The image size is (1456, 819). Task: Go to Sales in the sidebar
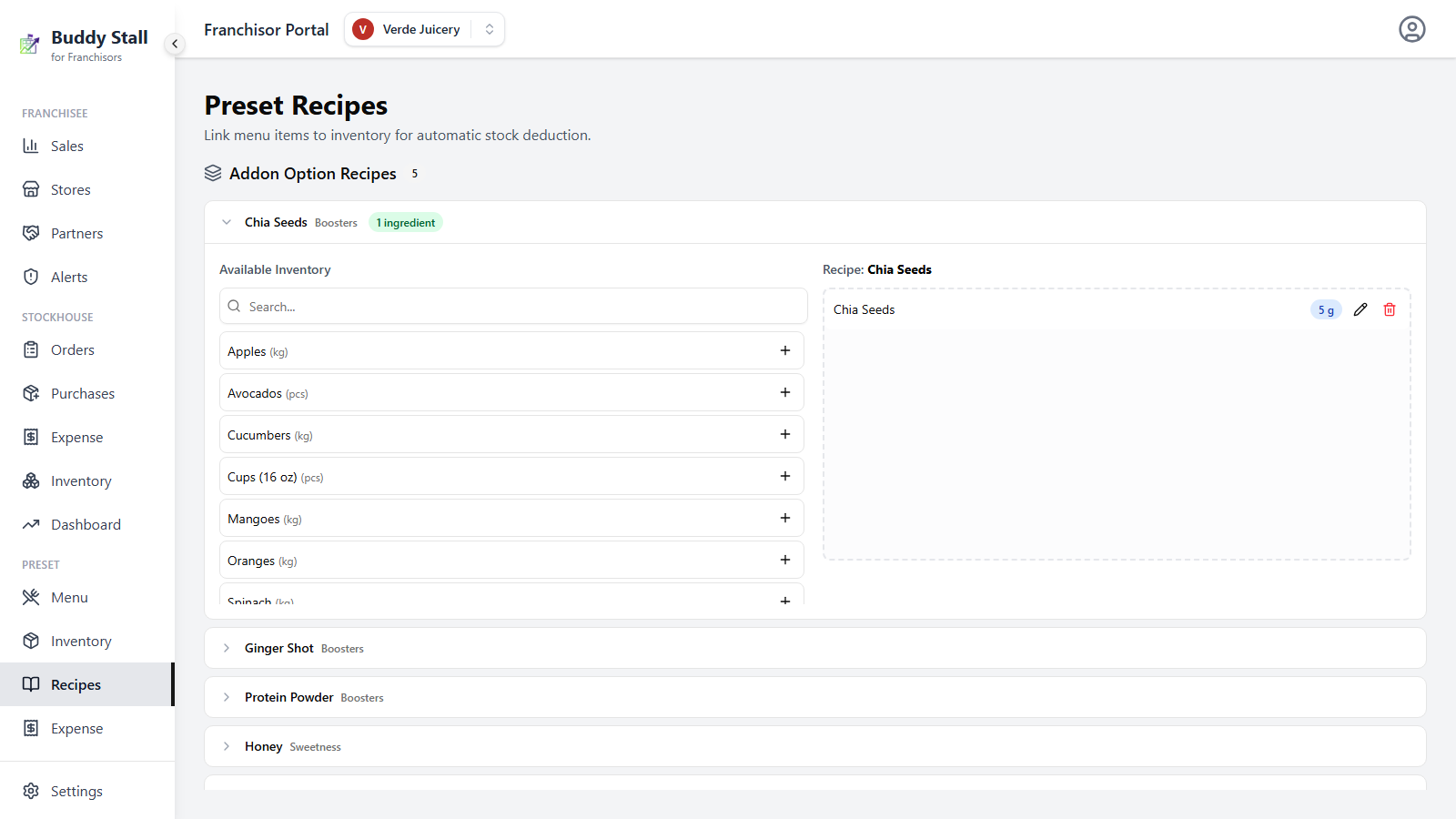click(x=86, y=146)
